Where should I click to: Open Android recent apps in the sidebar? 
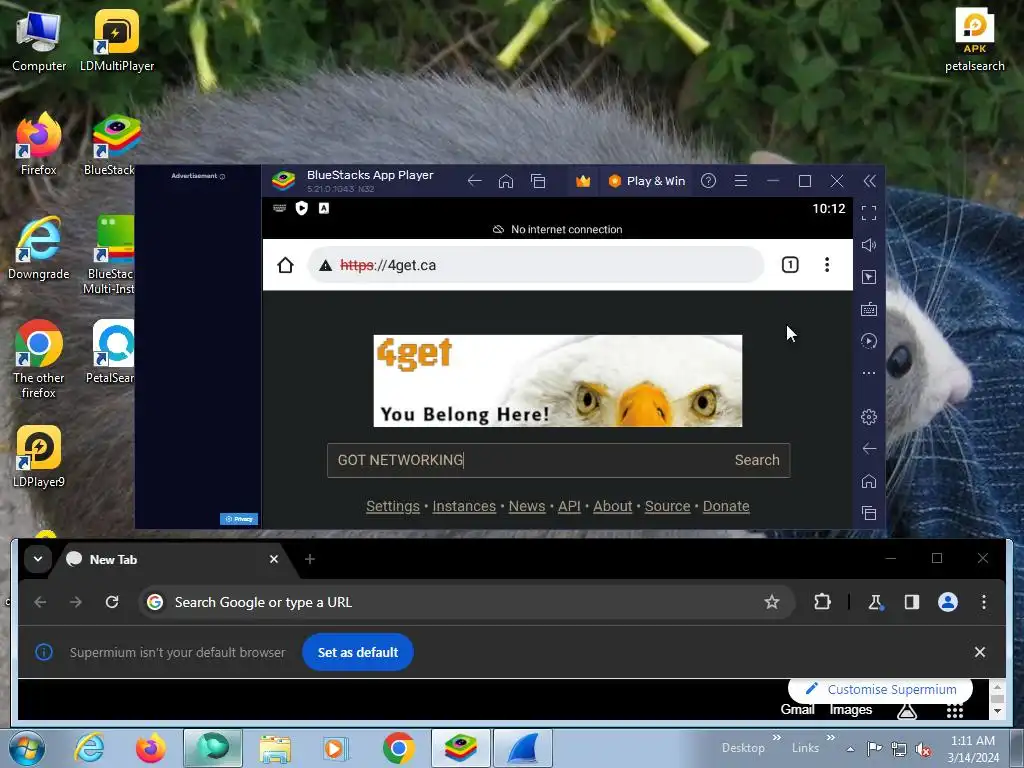[869, 513]
